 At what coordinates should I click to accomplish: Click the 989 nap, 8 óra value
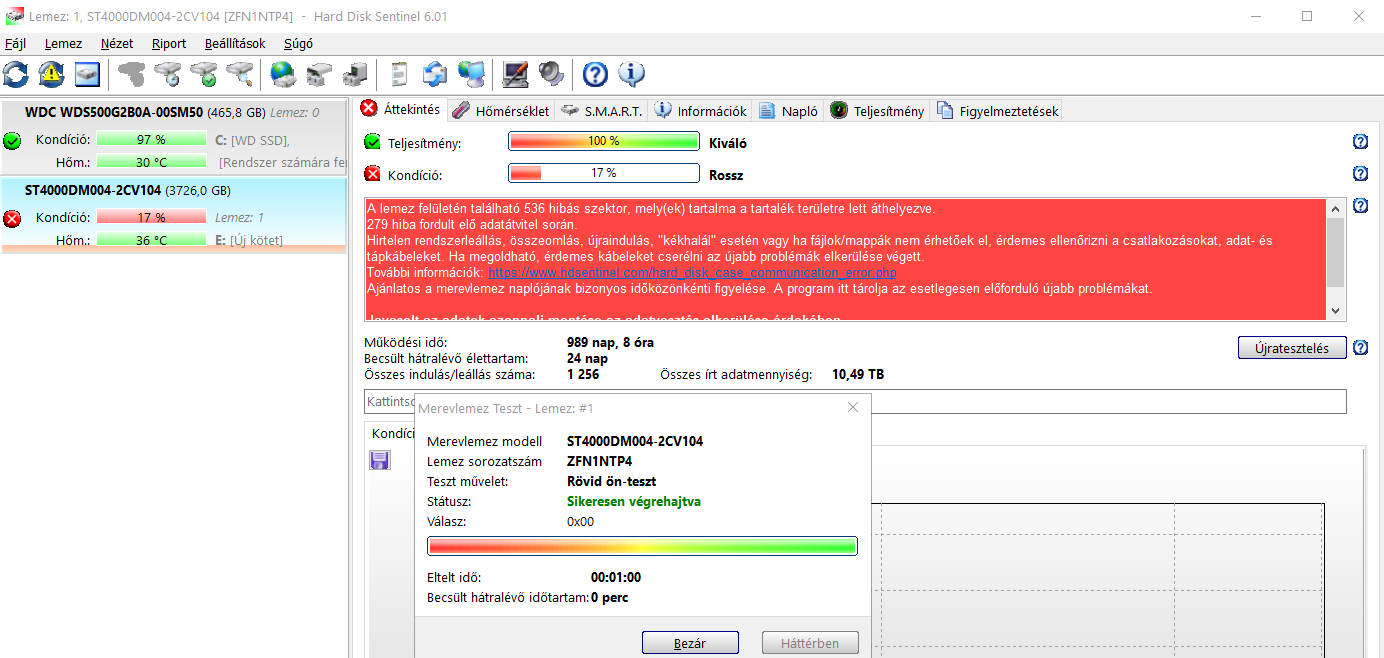[612, 343]
